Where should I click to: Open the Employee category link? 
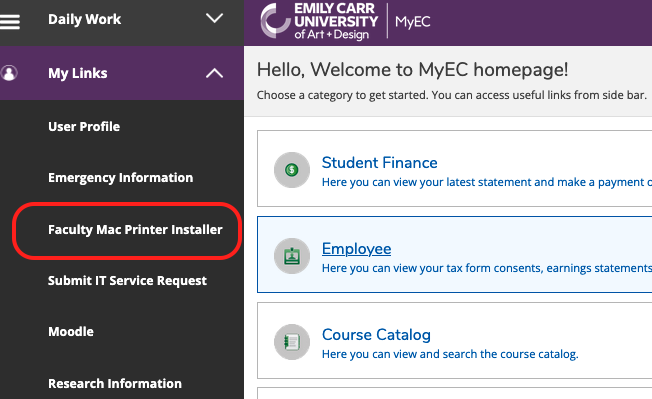click(356, 249)
